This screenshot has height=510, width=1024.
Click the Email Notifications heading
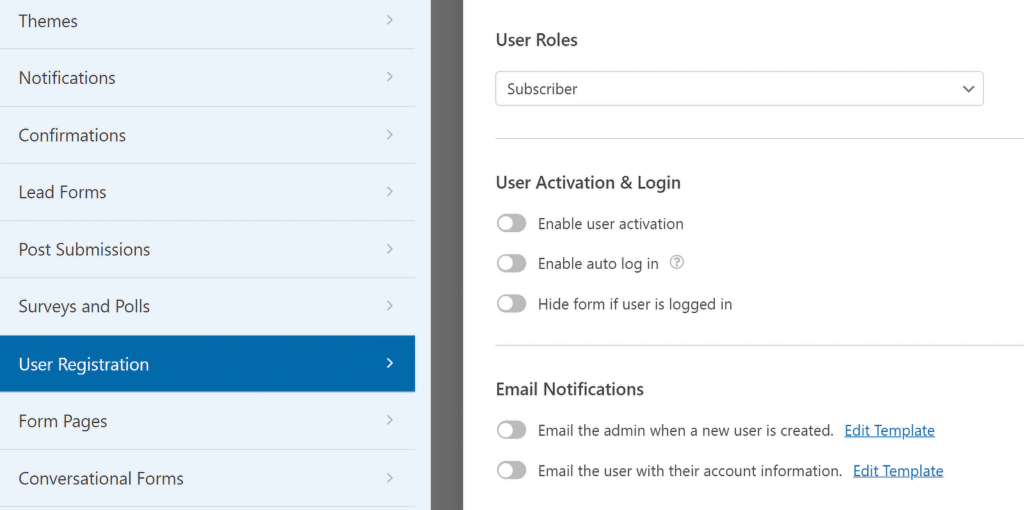coord(569,389)
